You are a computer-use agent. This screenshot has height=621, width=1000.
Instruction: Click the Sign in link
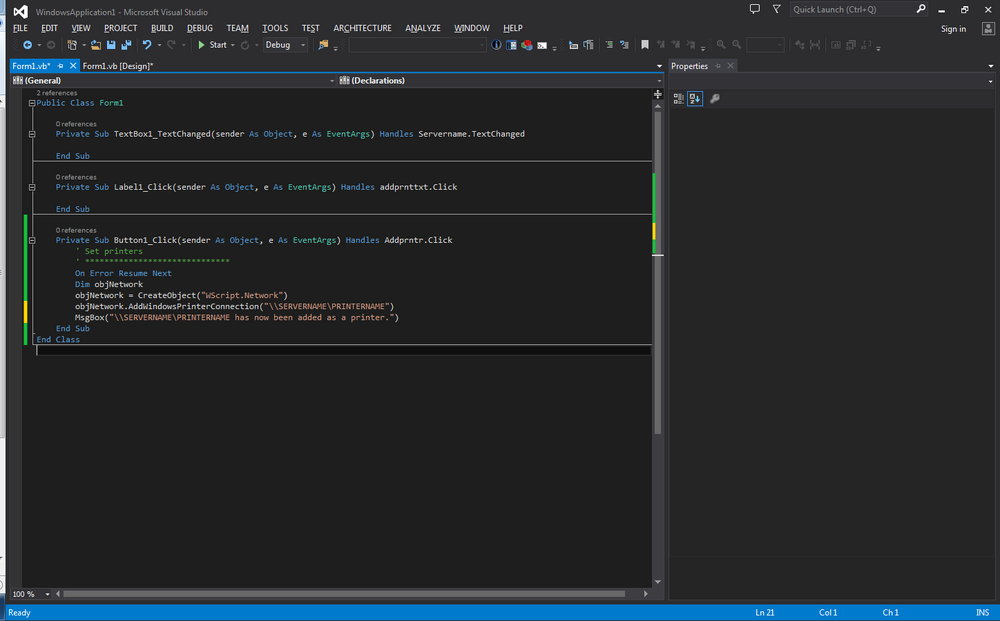[x=953, y=29]
